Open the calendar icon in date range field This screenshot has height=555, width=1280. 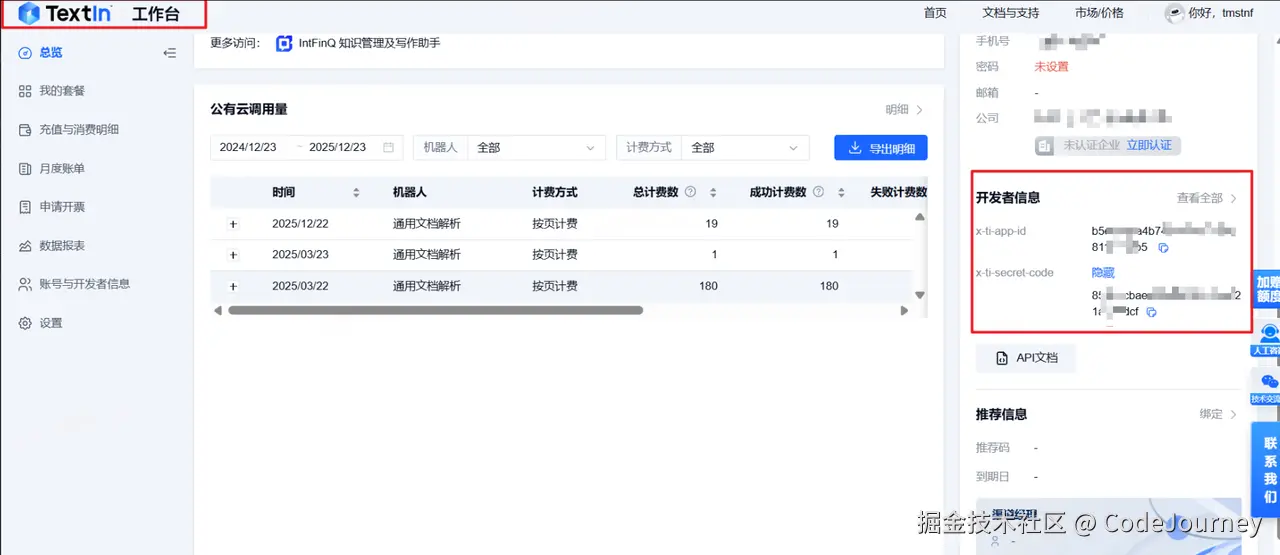tap(389, 147)
